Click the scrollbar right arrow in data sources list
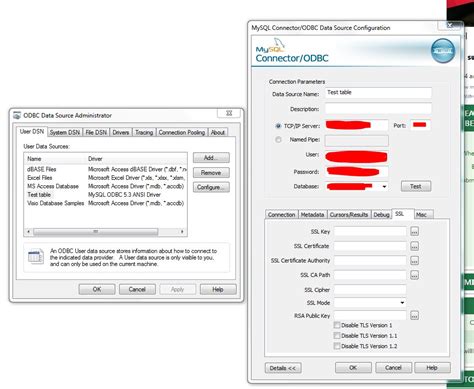This screenshot has height=389, width=474. click(182, 231)
